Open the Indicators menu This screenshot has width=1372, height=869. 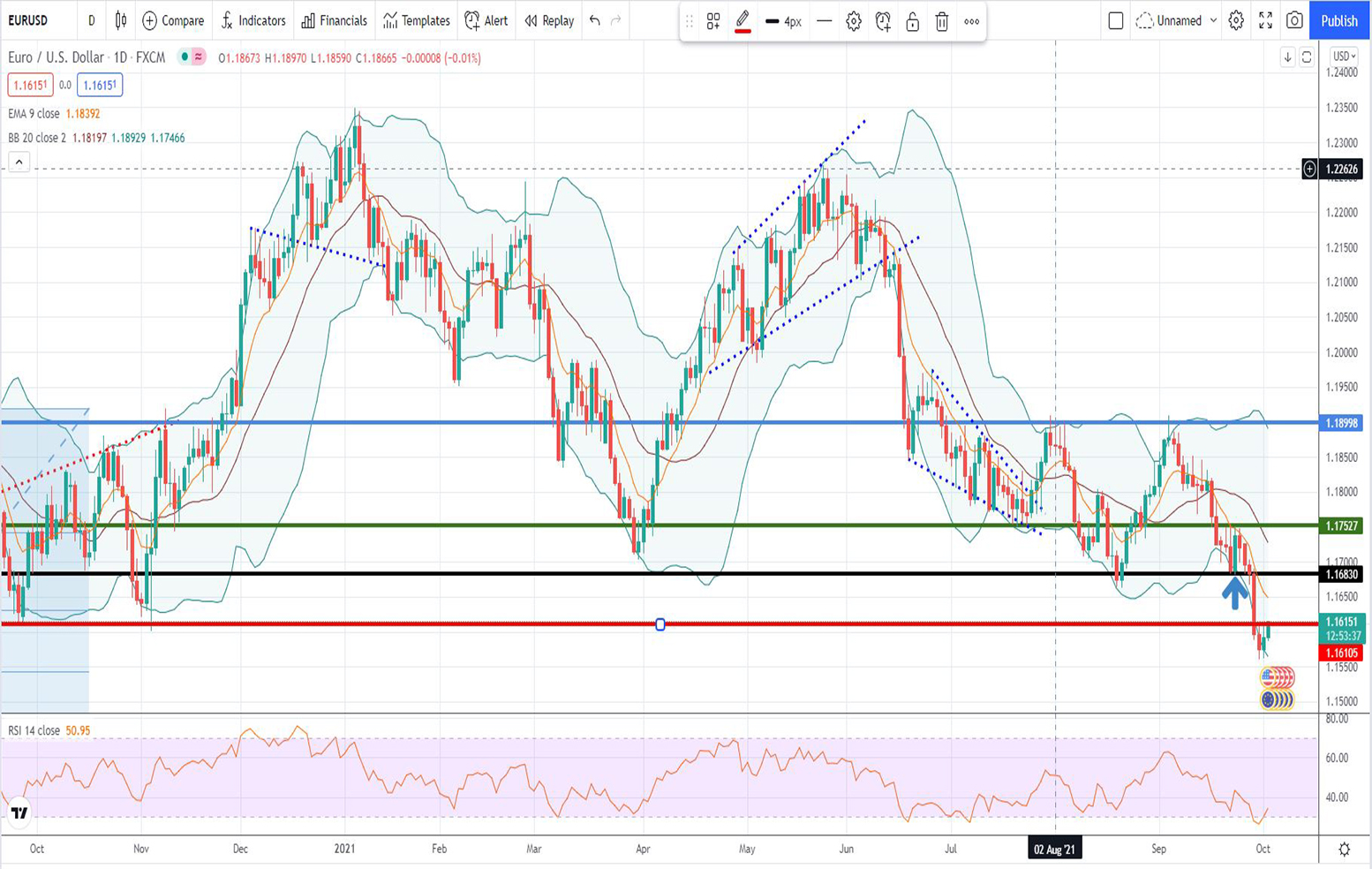pos(253,20)
